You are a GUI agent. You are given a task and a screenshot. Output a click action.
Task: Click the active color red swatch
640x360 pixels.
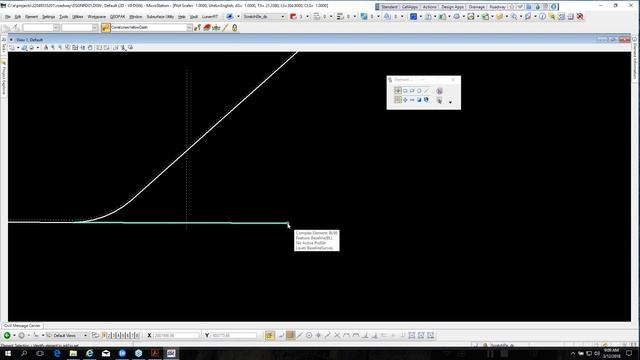point(293,17)
